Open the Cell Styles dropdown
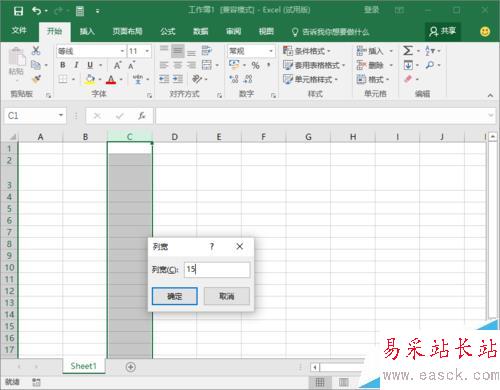Viewport: 500px width, 390px height. (x=310, y=79)
